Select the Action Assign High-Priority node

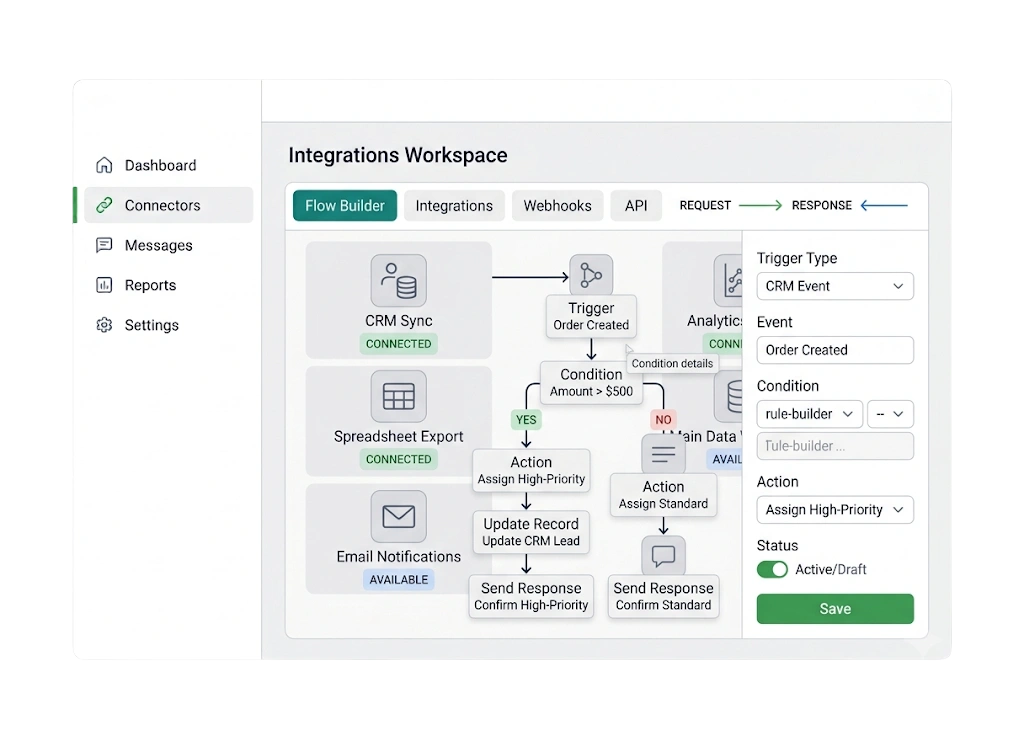pos(531,470)
